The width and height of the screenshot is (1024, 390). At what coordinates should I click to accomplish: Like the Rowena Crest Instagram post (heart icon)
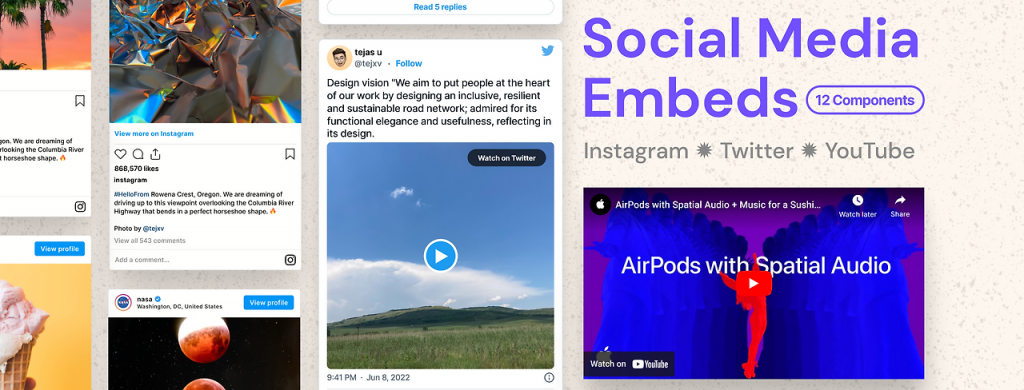point(120,154)
